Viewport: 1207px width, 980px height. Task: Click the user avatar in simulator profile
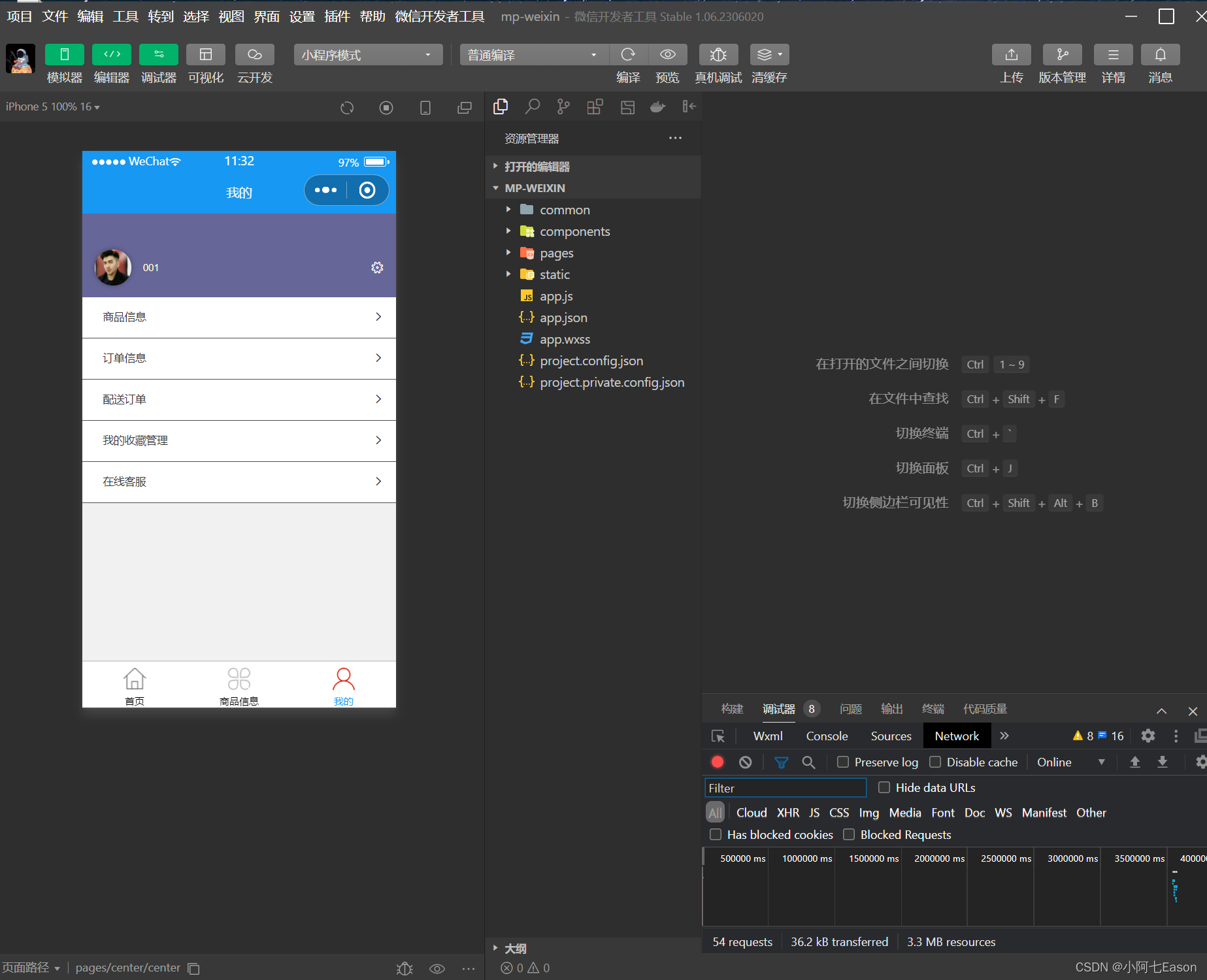113,267
